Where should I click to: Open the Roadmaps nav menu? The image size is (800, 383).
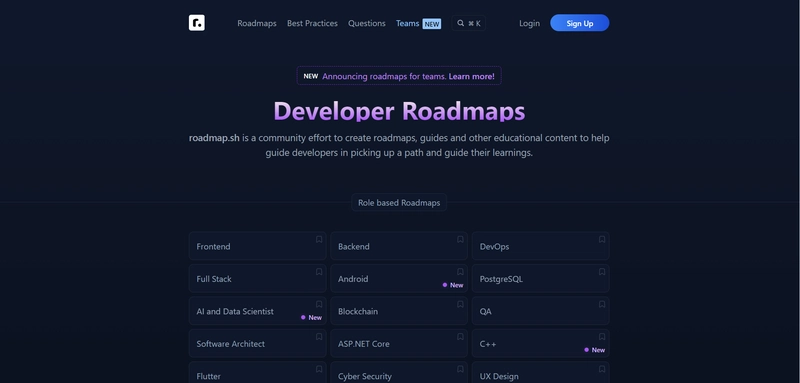tap(257, 23)
